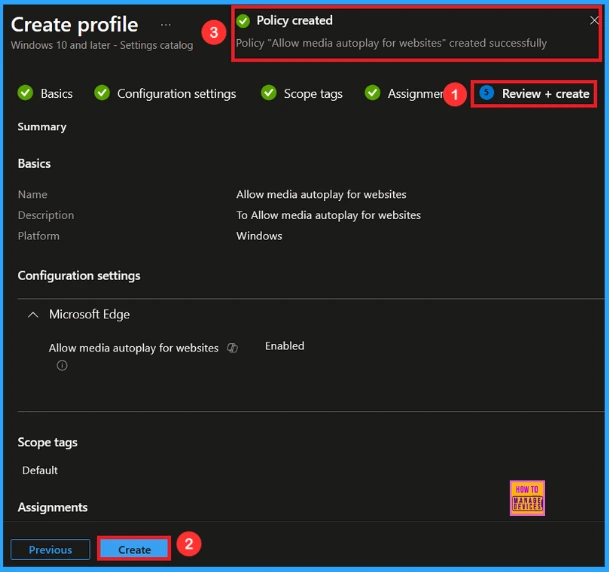Viewport: 609px width, 572px height.
Task: Click the Create button
Action: click(x=134, y=549)
